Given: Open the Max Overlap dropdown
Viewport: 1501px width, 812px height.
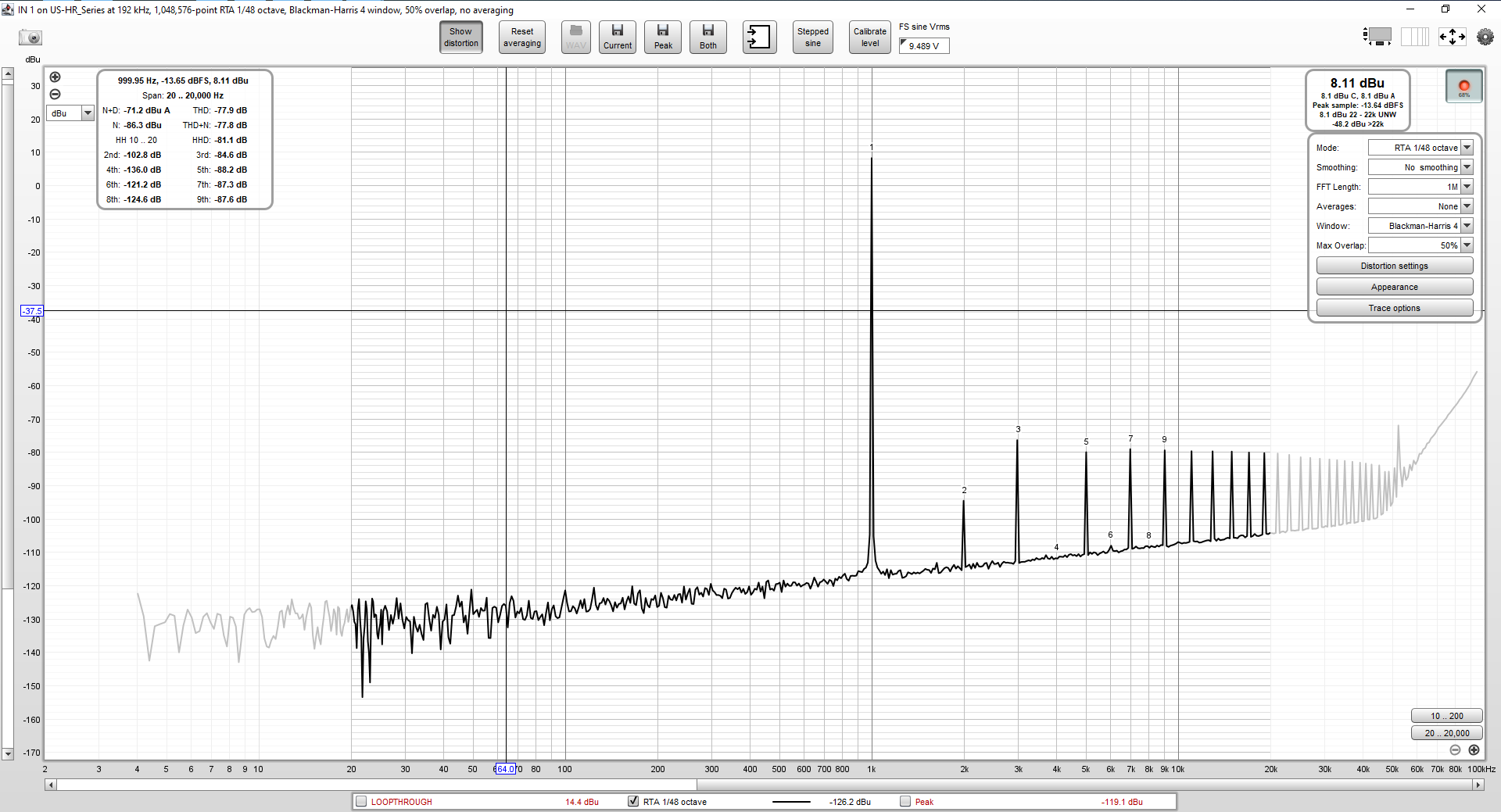Looking at the screenshot, I should click(1420, 245).
